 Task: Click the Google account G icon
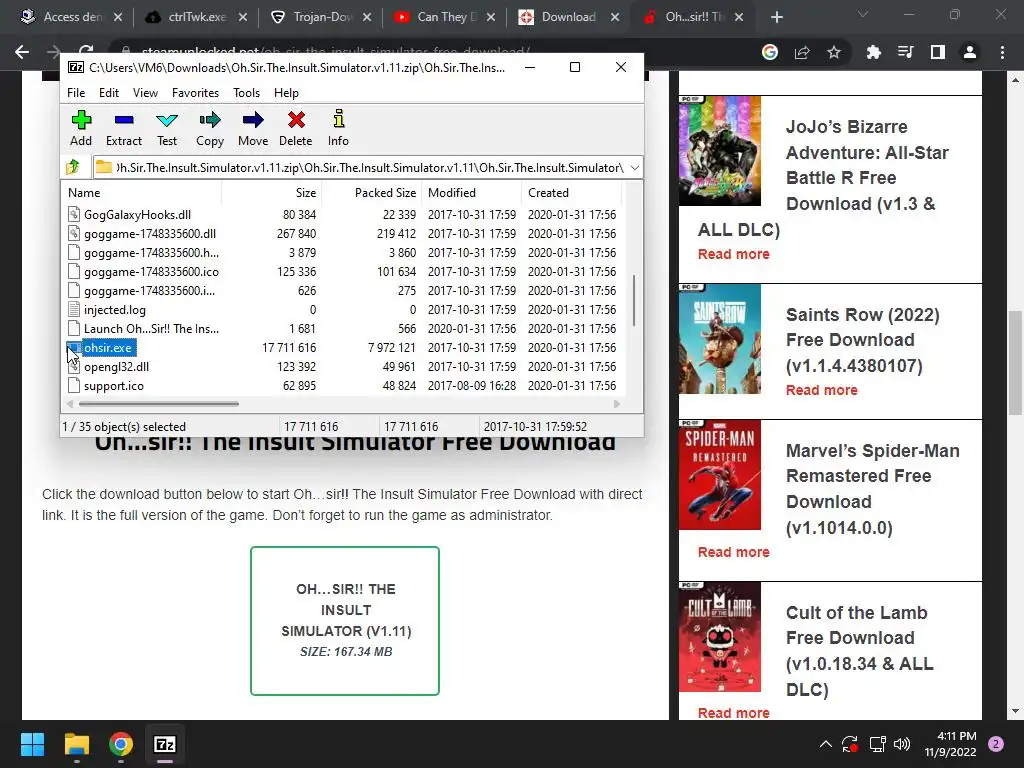pos(770,52)
